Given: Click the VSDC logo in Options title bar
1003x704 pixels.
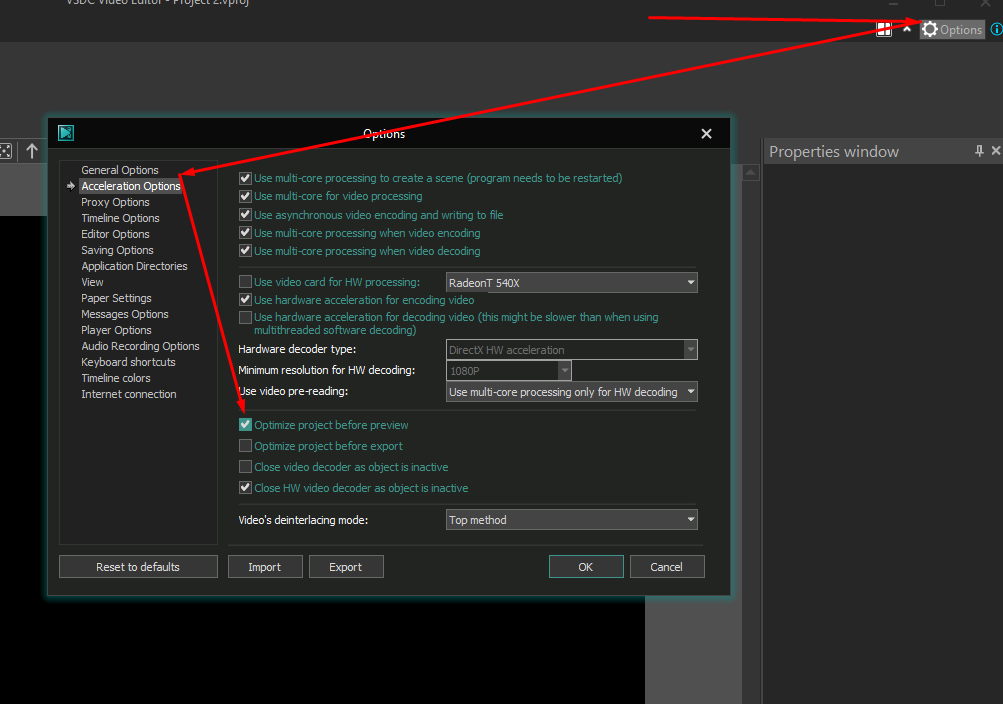Looking at the screenshot, I should (66, 132).
